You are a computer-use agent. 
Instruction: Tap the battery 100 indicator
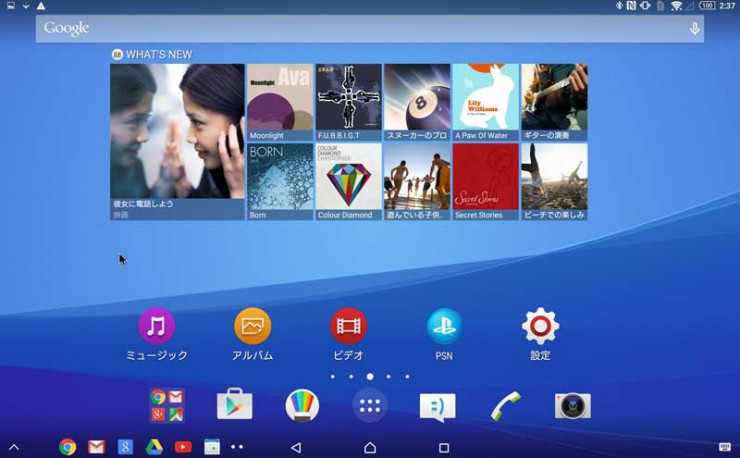click(x=706, y=6)
